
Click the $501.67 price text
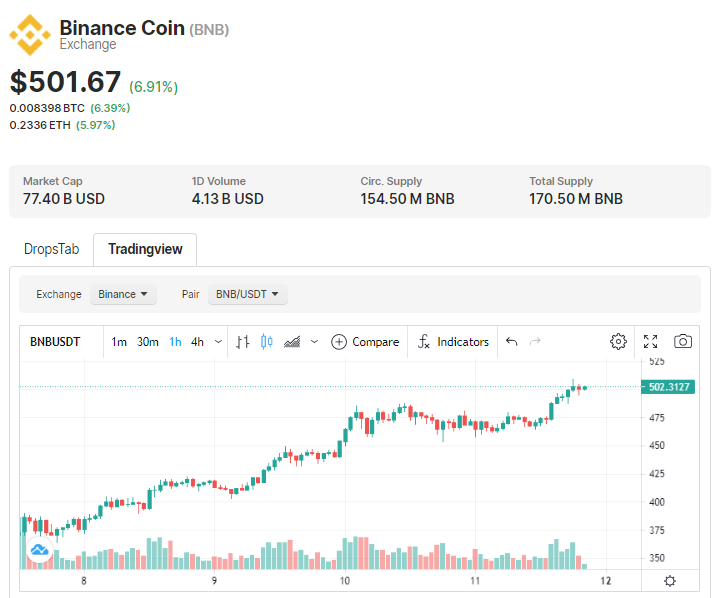click(x=65, y=82)
